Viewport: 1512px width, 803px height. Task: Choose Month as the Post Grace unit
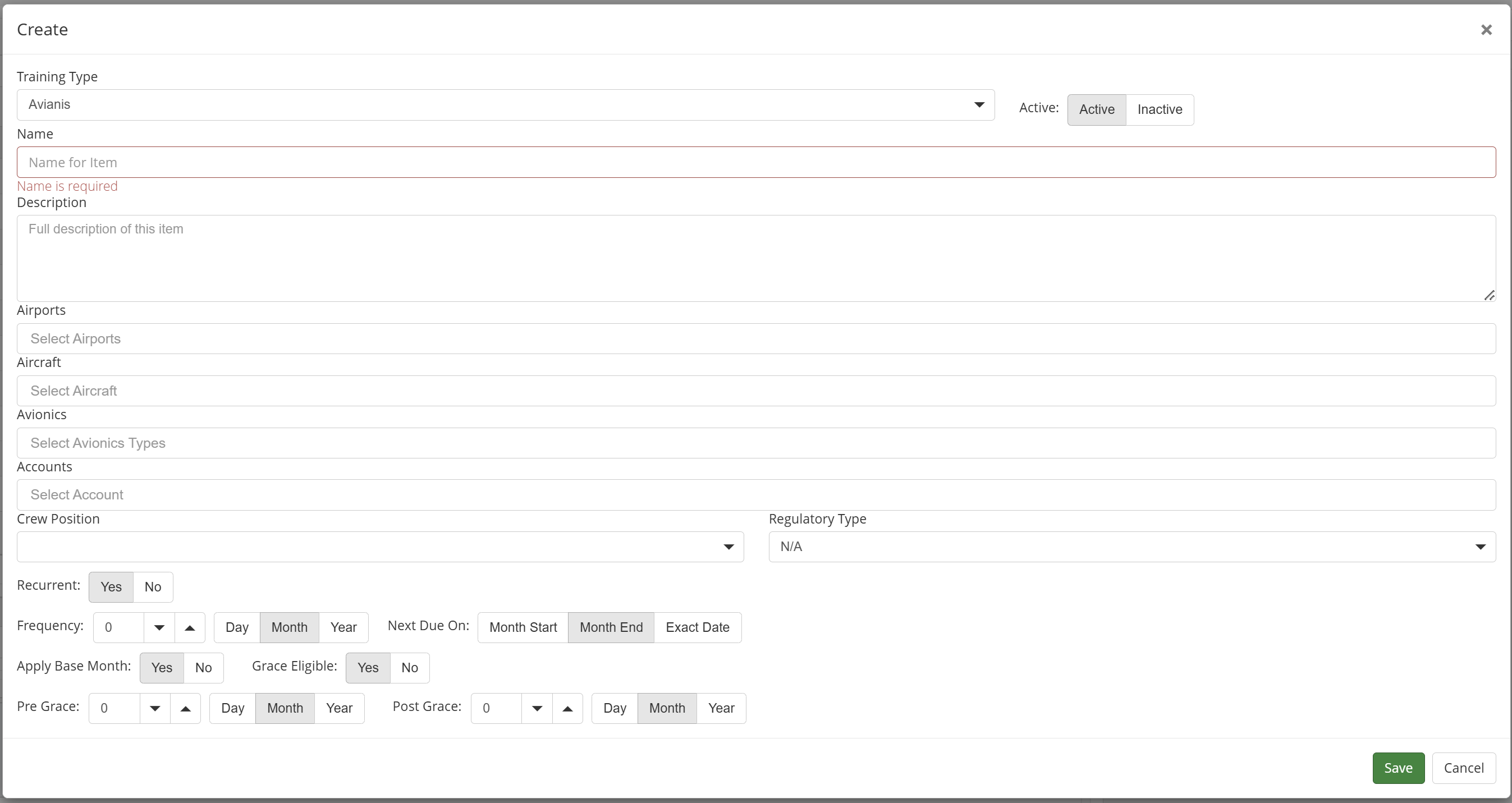667,709
